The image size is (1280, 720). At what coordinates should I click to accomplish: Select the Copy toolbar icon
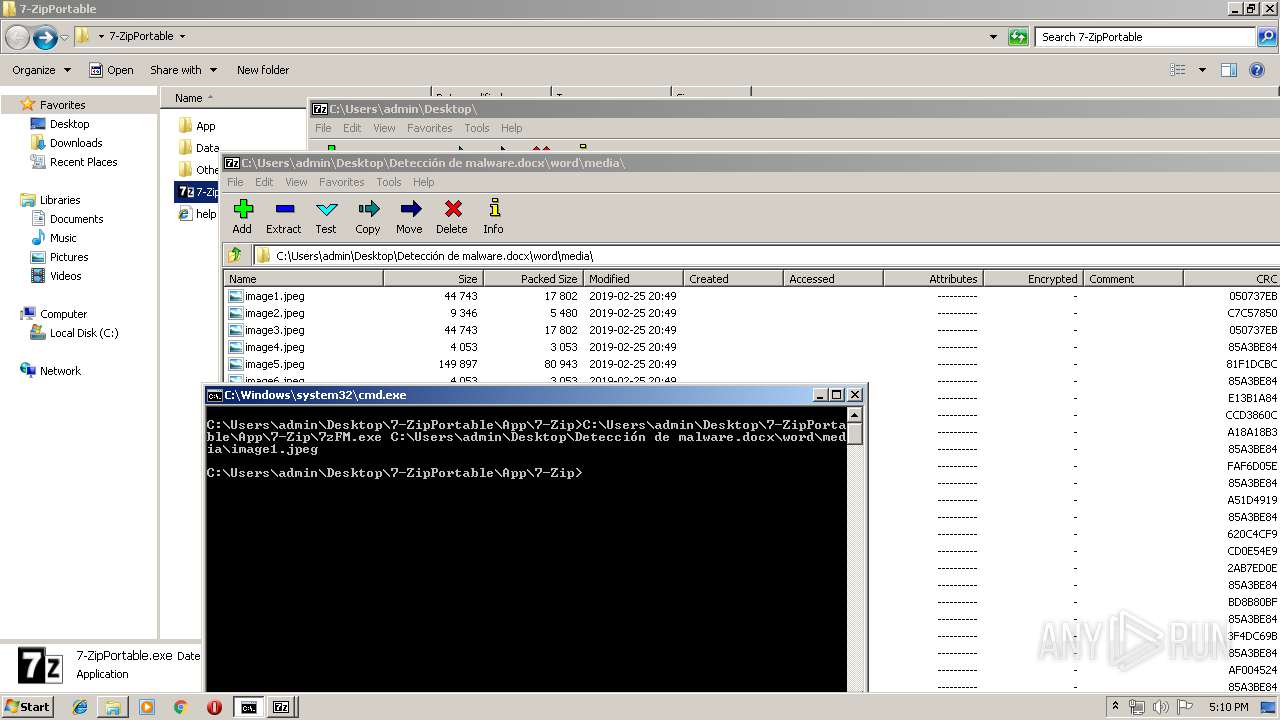pyautogui.click(x=368, y=216)
